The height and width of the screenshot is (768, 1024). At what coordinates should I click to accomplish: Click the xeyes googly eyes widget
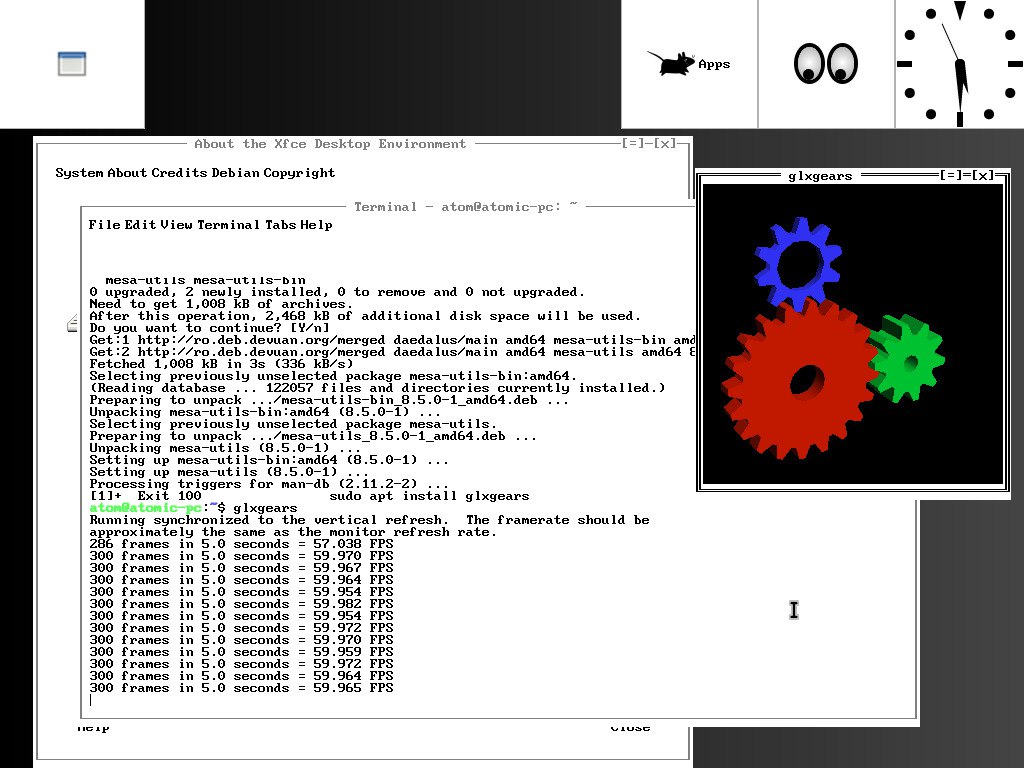826,64
